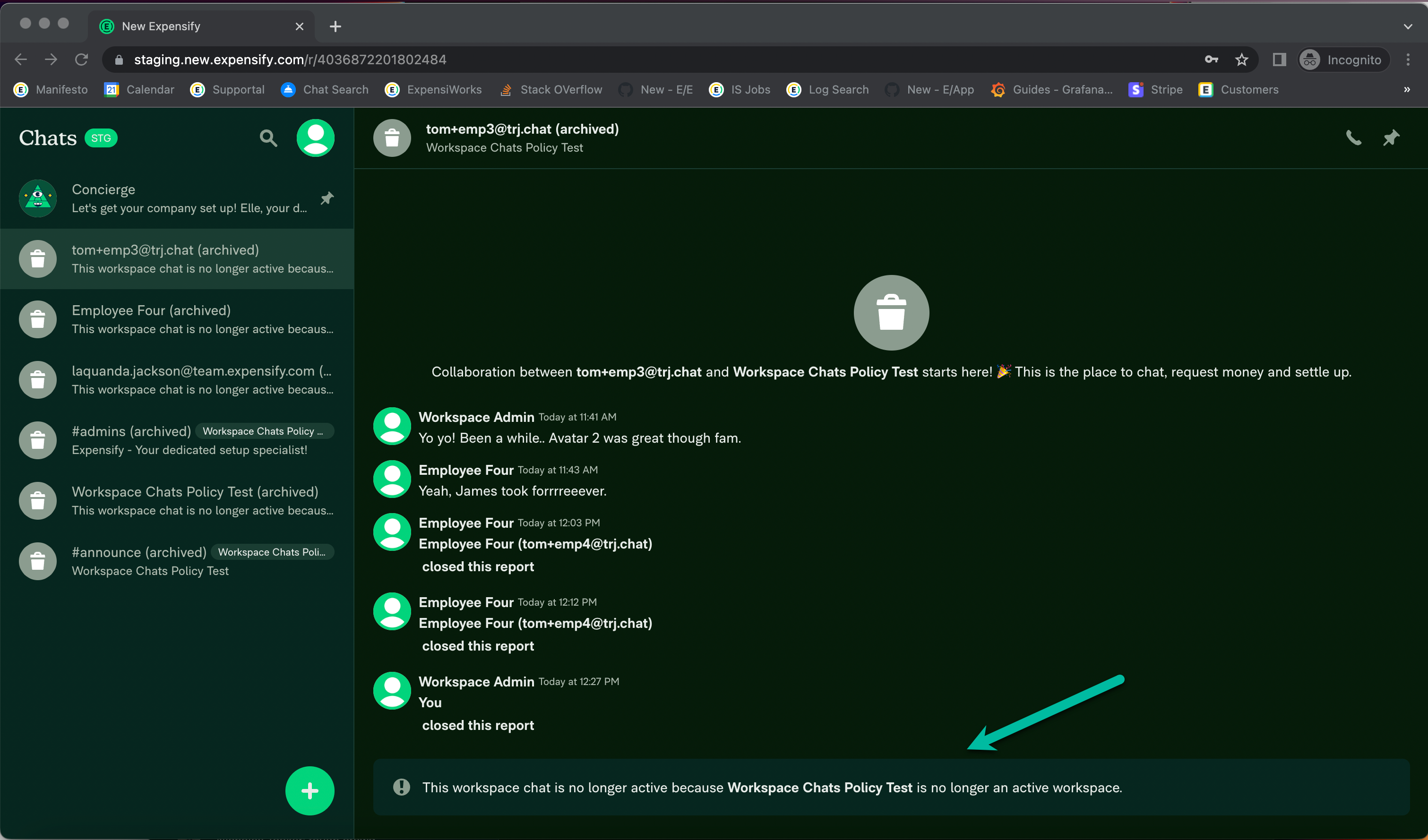Go back to the previous page
Image resolution: width=1428 pixels, height=840 pixels.
(x=21, y=60)
